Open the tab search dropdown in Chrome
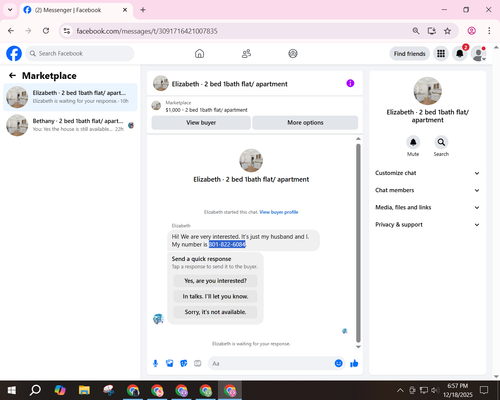 coord(10,10)
